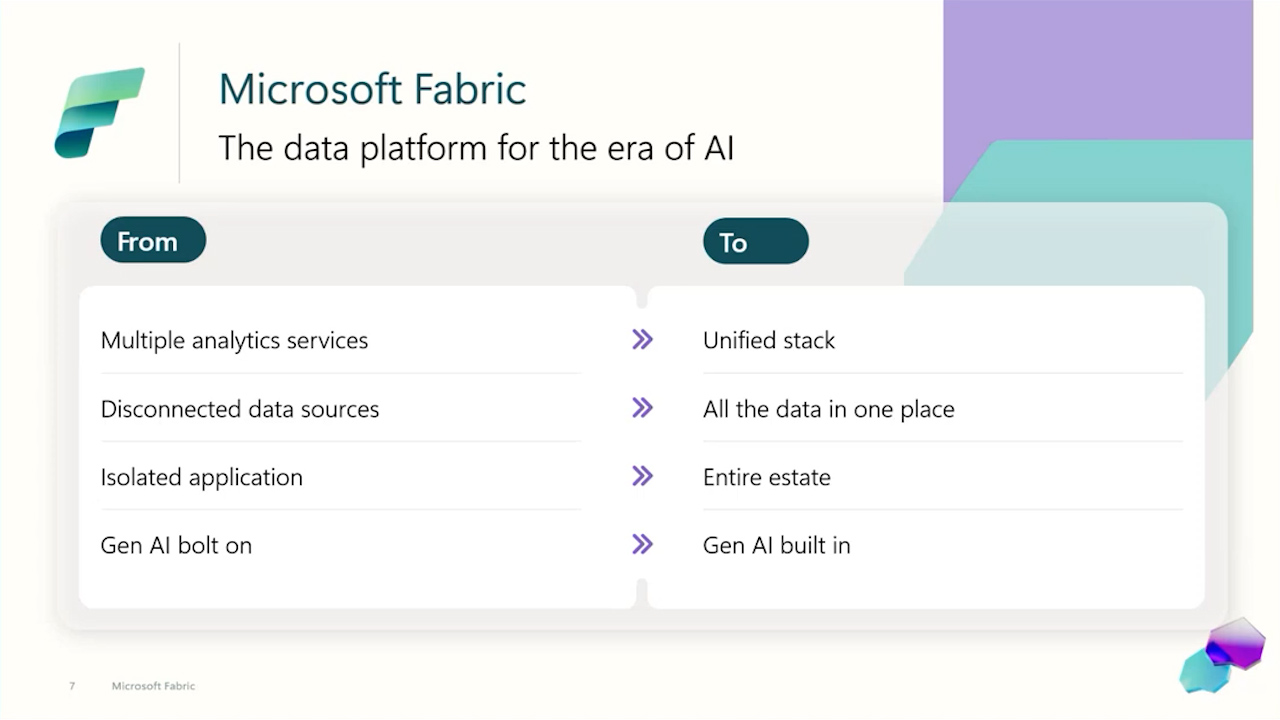Click the teal hexagon gem icon
The height and width of the screenshot is (720, 1280).
pyautogui.click(x=1205, y=671)
